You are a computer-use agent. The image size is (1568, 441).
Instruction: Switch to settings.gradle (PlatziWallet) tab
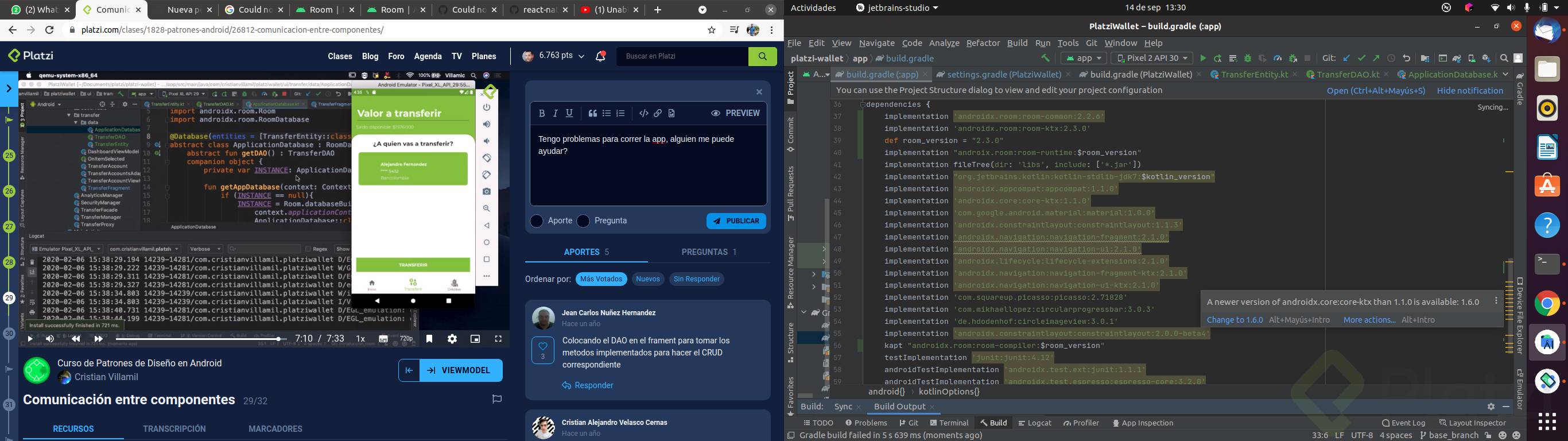pyautogui.click(x=1003, y=75)
